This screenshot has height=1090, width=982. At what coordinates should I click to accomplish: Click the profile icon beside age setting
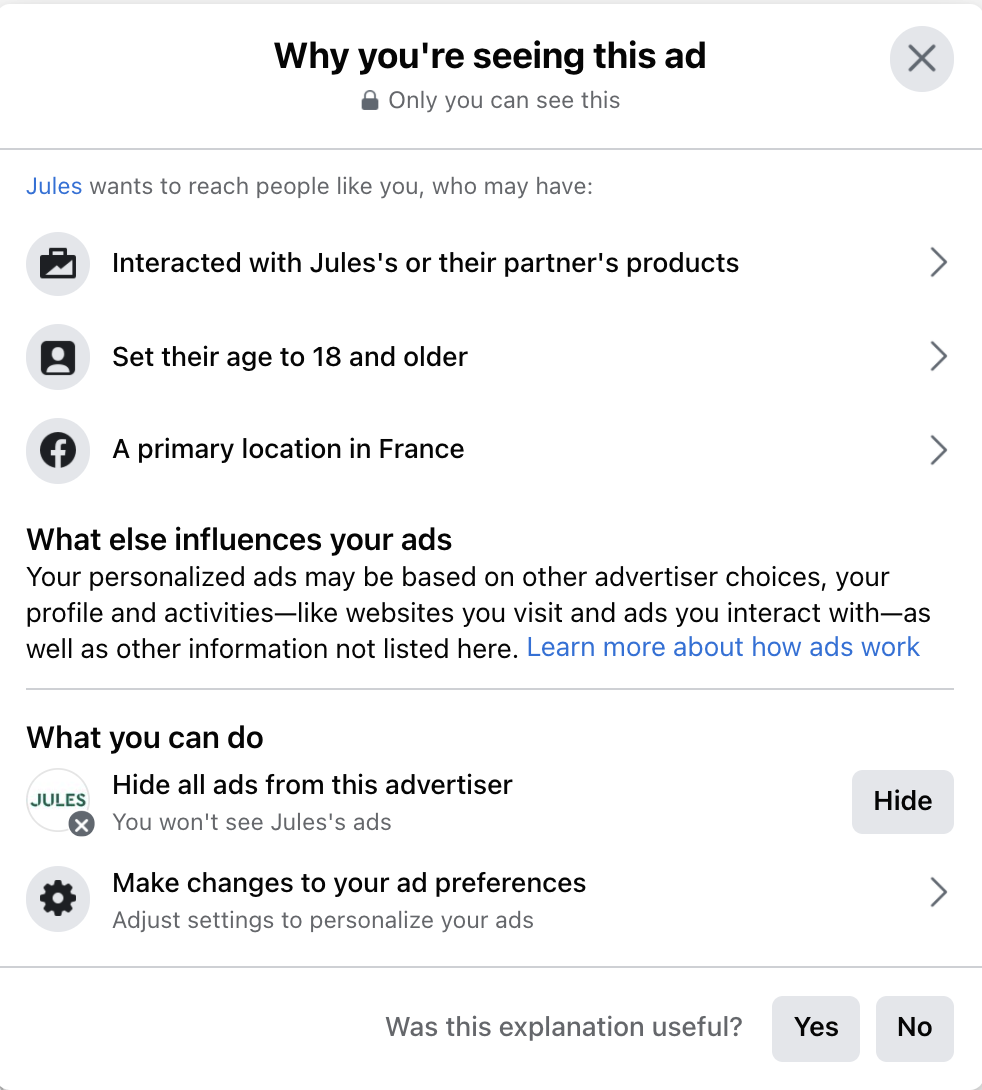pos(58,357)
